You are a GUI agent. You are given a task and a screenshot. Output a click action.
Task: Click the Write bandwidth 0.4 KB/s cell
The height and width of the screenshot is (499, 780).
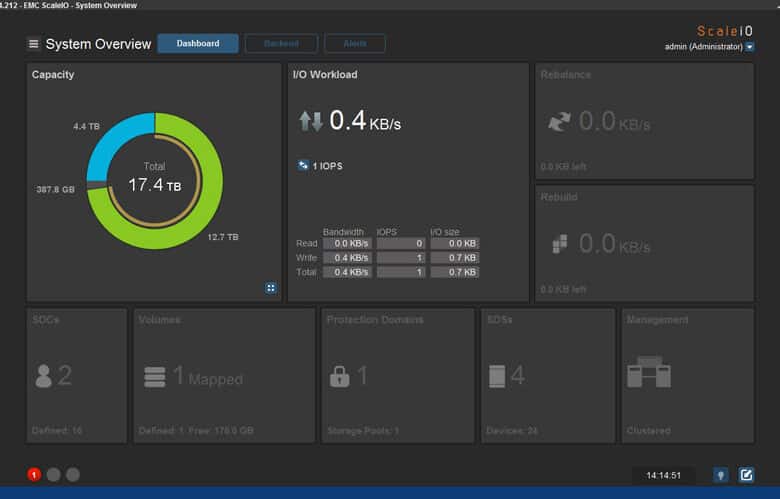tap(347, 258)
